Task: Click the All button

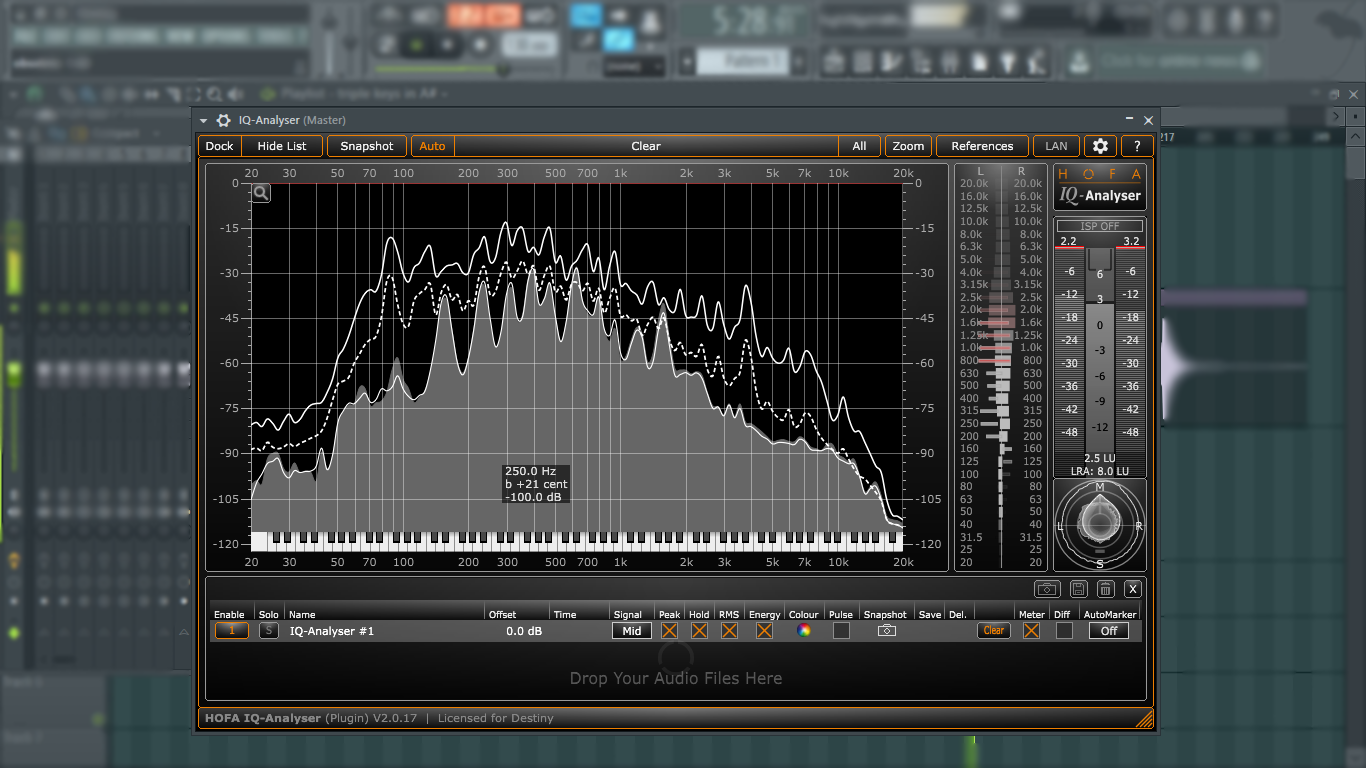Action: (859, 146)
